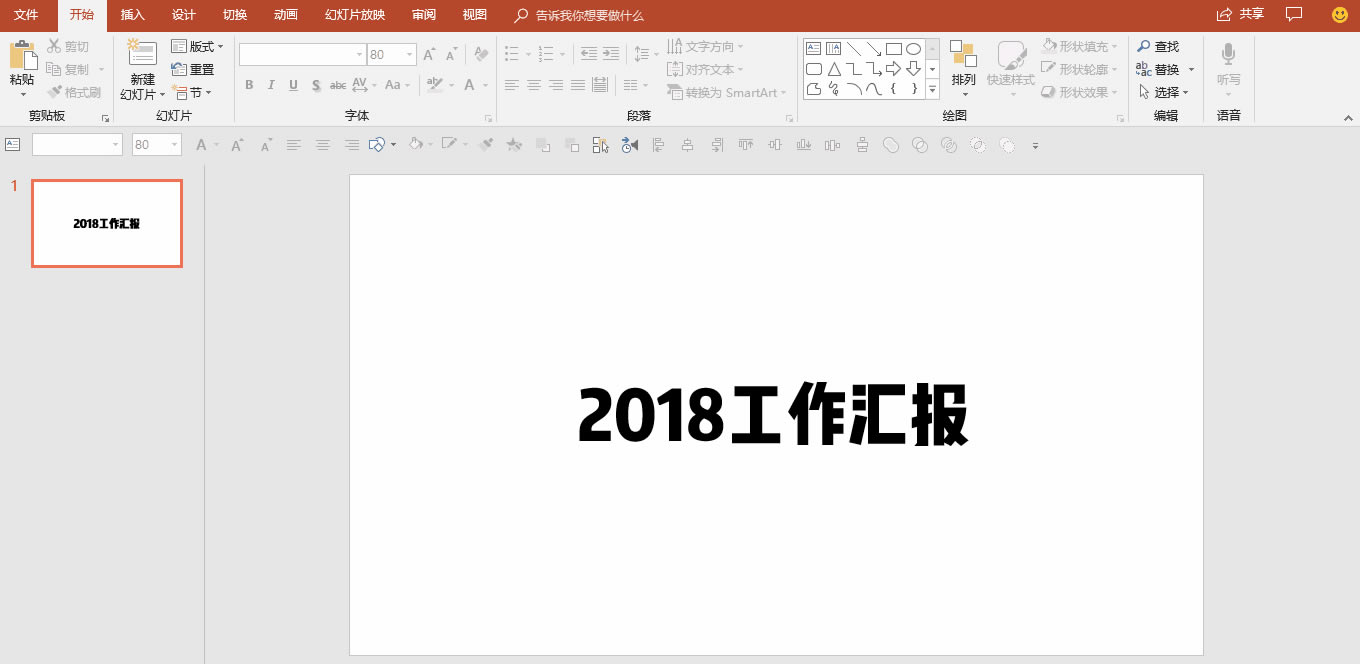Viewport: 1360px width, 664px height.
Task: Open the 形状填充 shape fill menu
Action: tap(1079, 45)
